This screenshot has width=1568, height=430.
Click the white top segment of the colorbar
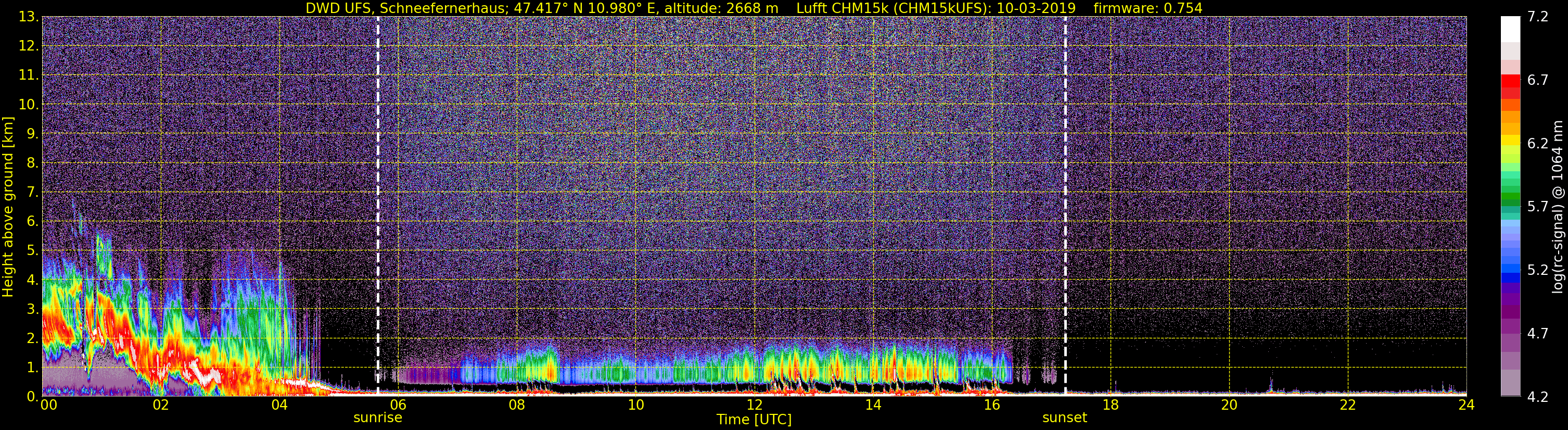pyautogui.click(x=1511, y=29)
